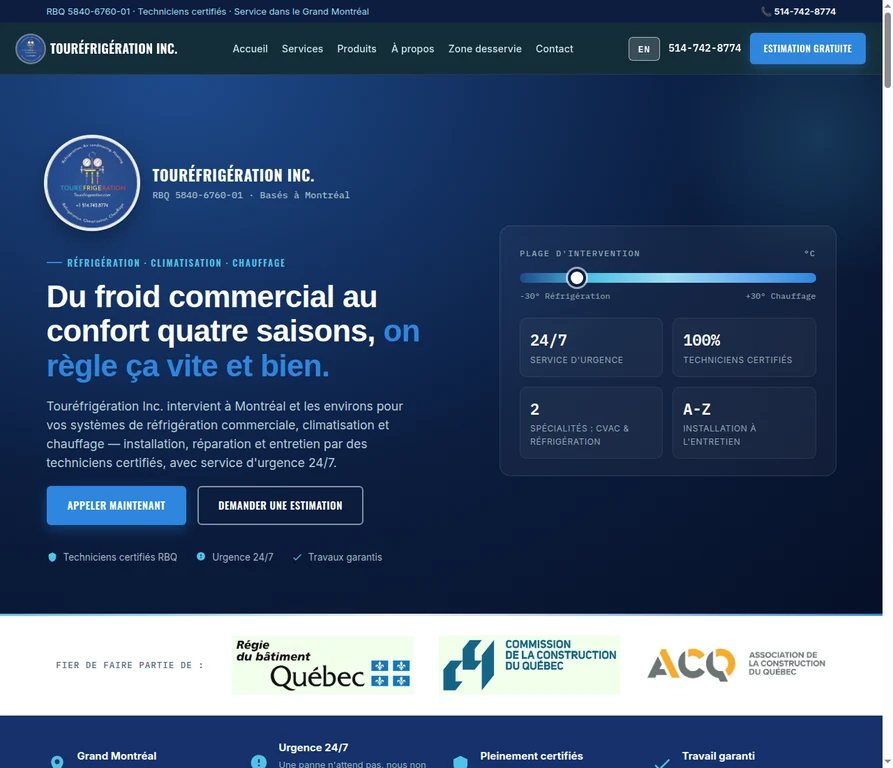893x768 pixels.
Task: Click the RBQ 5840-6760-01 text in the top bar
Action: click(x=88, y=11)
